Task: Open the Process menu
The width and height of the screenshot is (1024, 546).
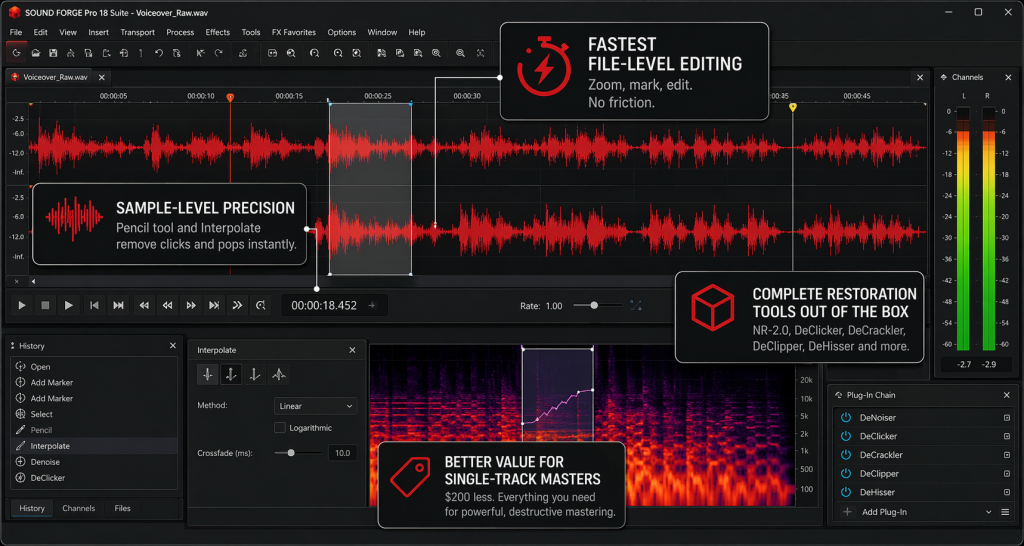Action: (x=180, y=32)
